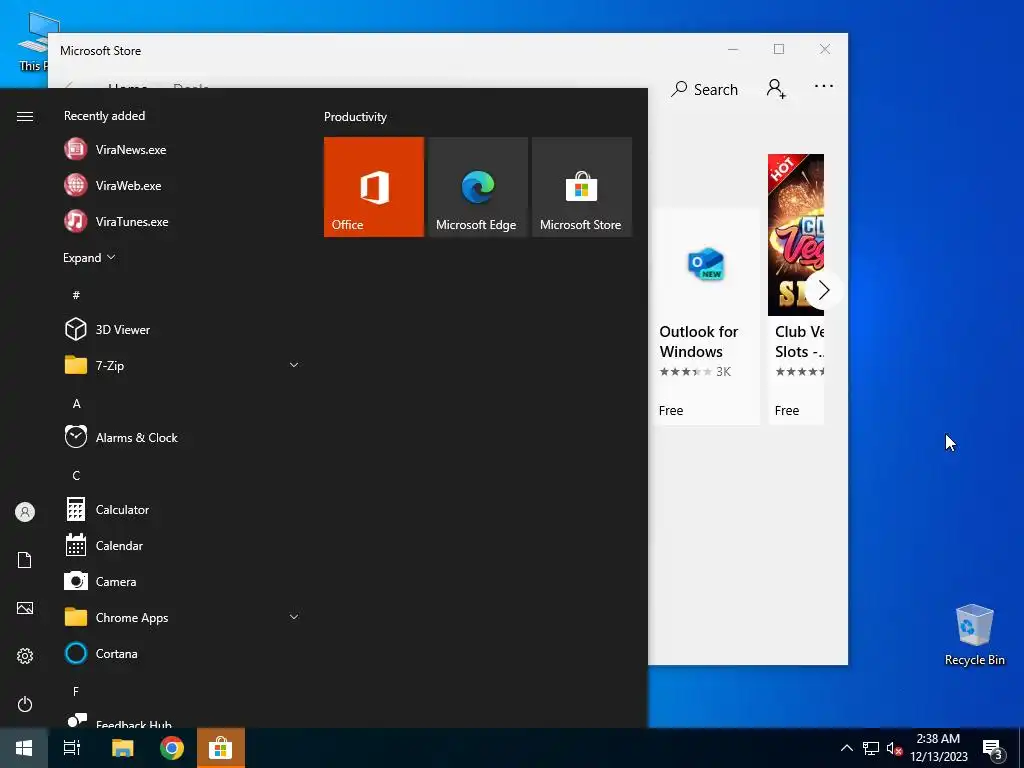Open the Store's more options menu

coord(824,86)
